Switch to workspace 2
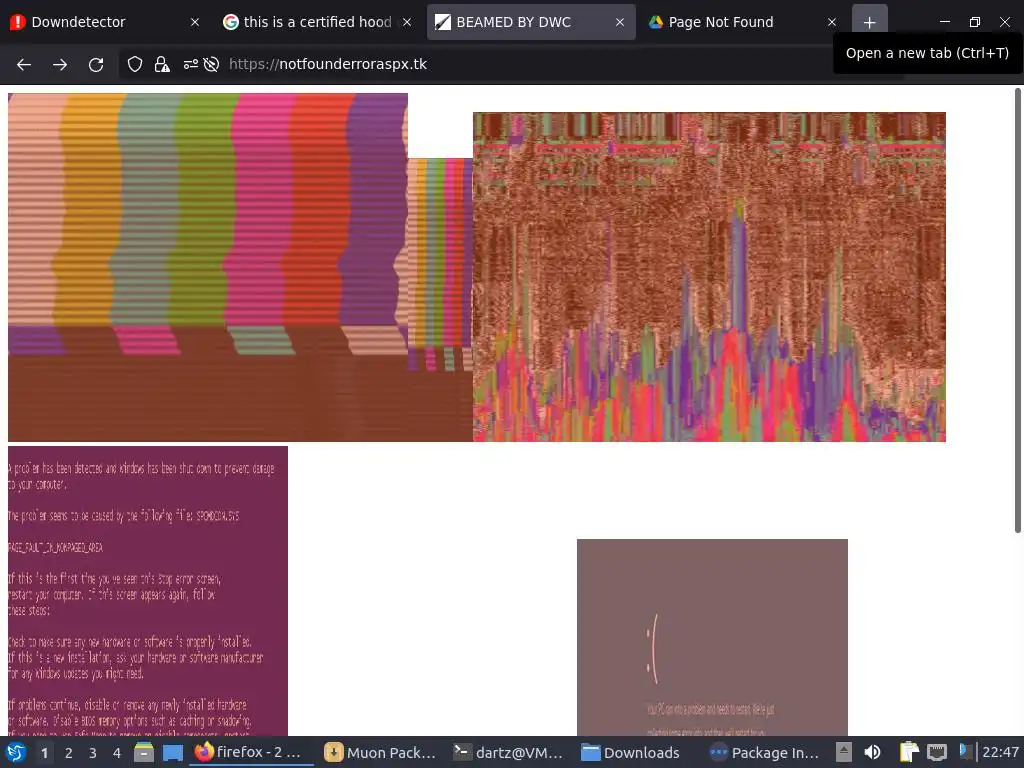 pyautogui.click(x=69, y=753)
